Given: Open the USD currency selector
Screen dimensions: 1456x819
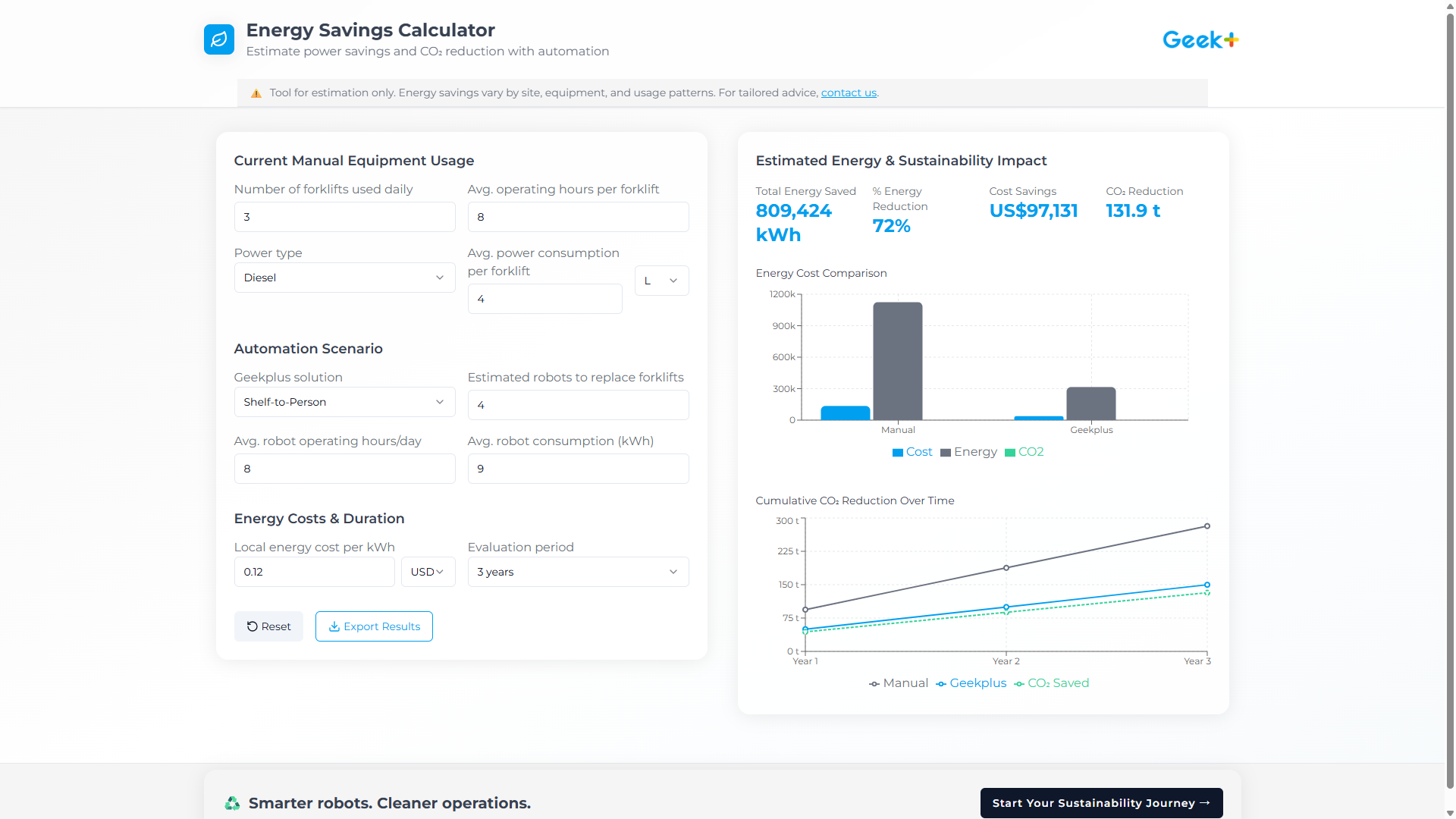Looking at the screenshot, I should tap(428, 572).
